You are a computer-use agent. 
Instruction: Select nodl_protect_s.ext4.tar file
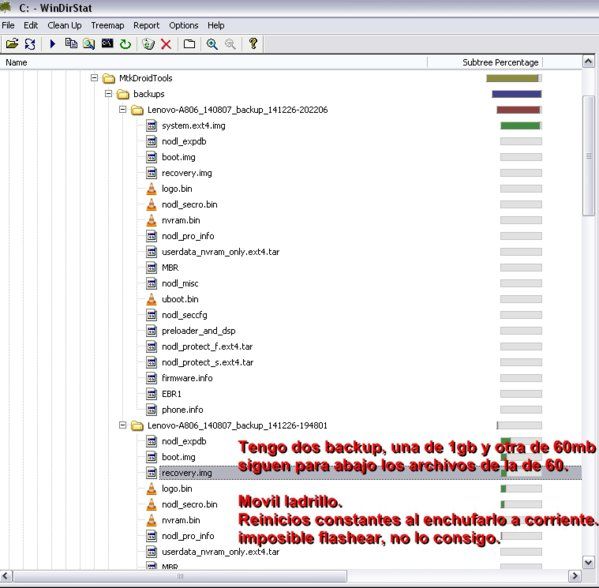[207, 362]
